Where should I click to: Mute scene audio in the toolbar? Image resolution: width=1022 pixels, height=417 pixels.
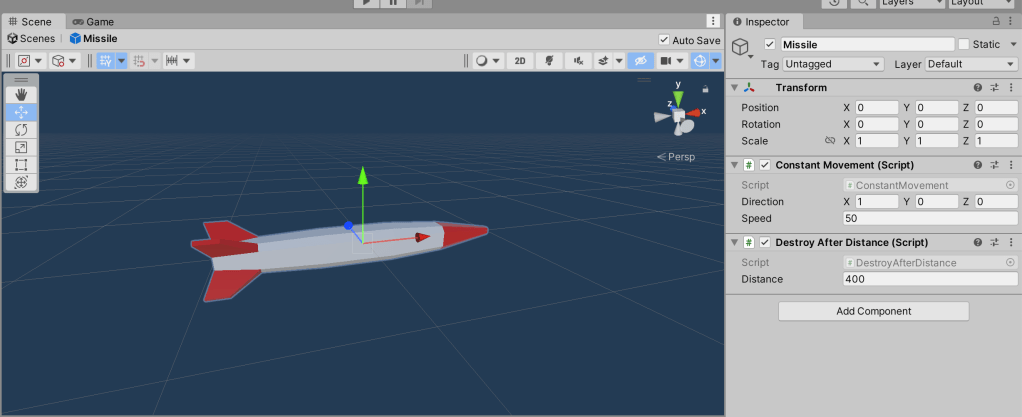tap(578, 61)
